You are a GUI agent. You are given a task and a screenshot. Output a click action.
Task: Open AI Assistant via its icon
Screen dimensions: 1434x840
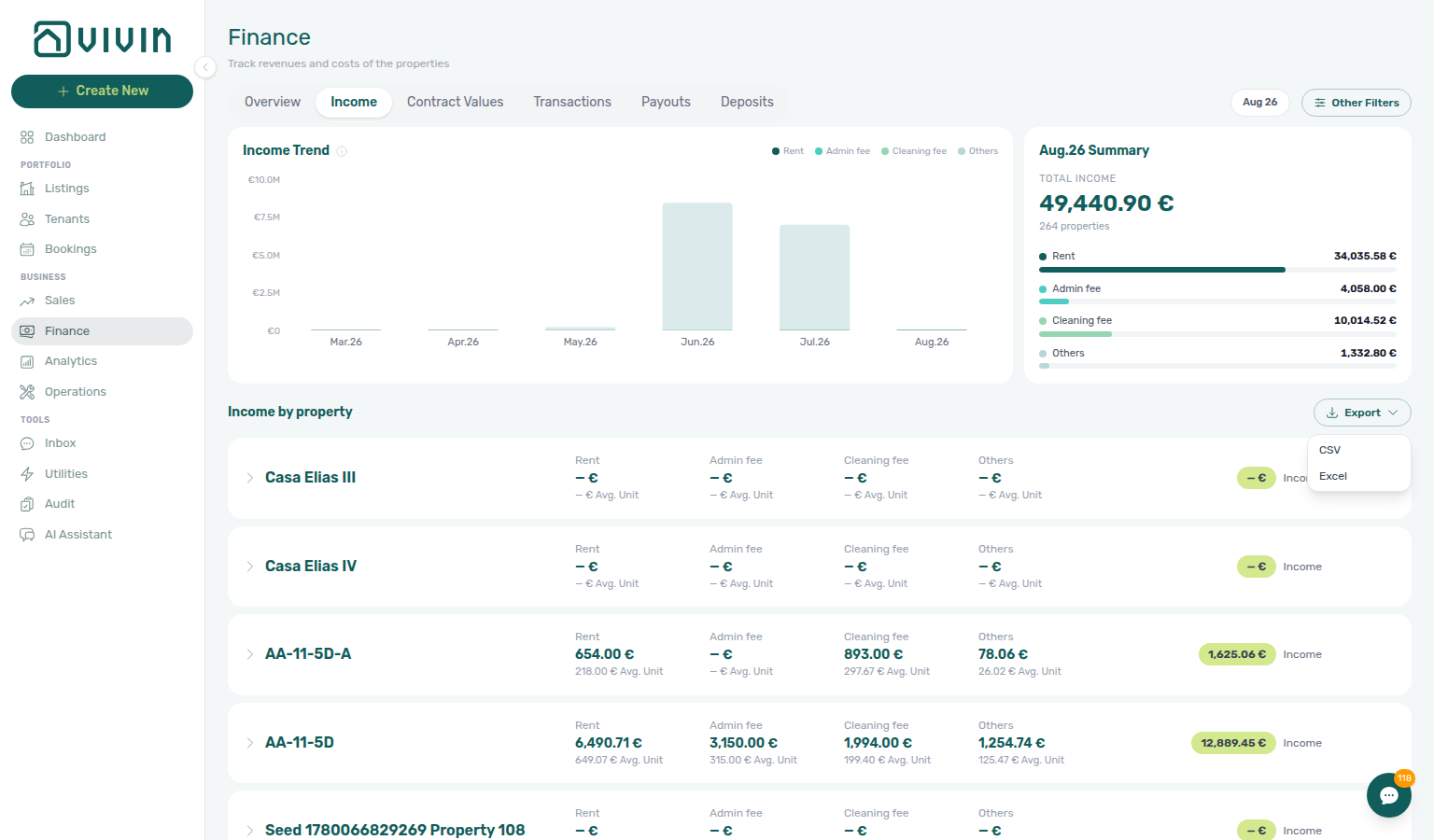pyautogui.click(x=27, y=535)
